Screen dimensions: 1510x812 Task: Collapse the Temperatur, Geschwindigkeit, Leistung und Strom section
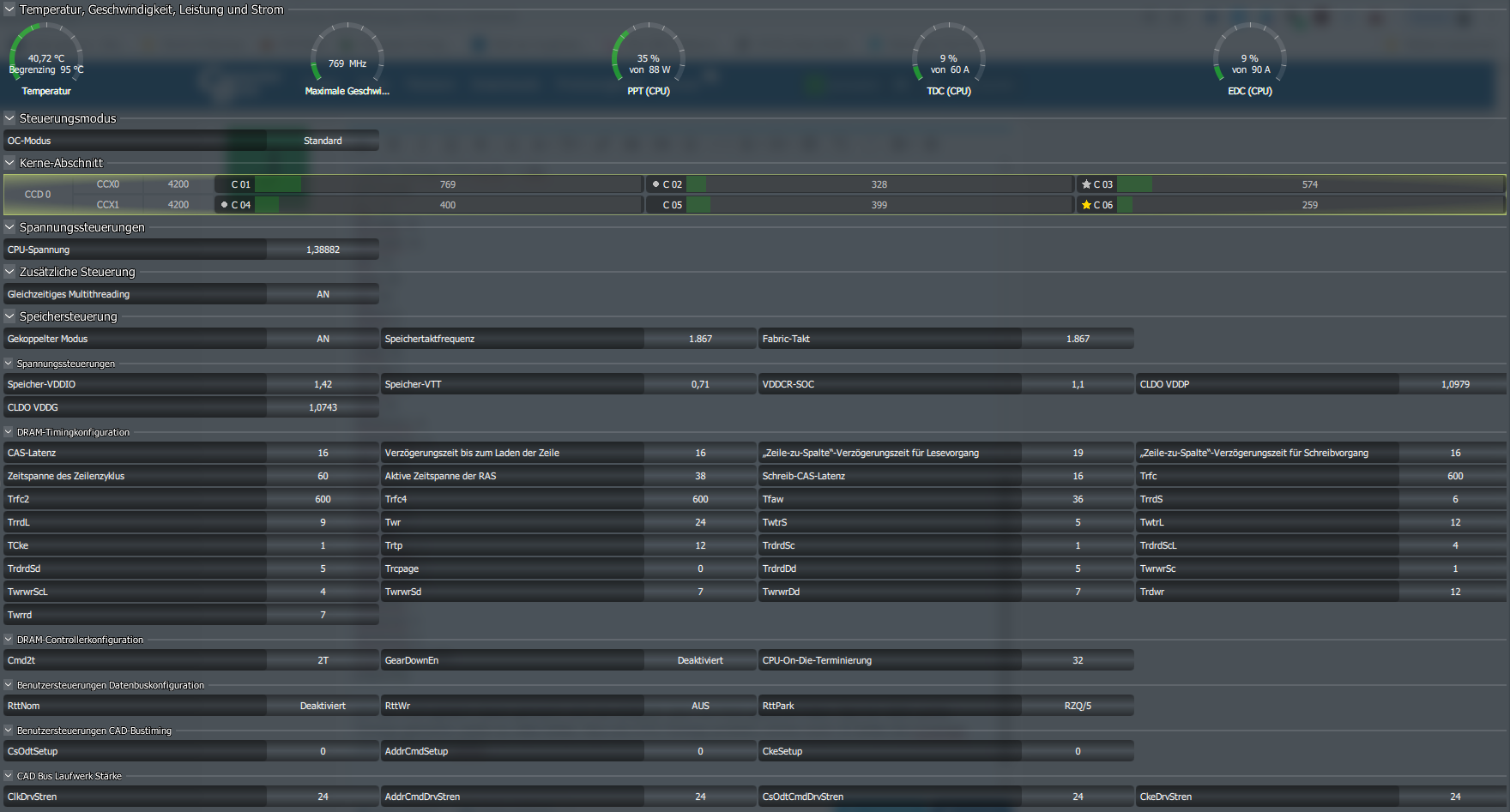9,9
